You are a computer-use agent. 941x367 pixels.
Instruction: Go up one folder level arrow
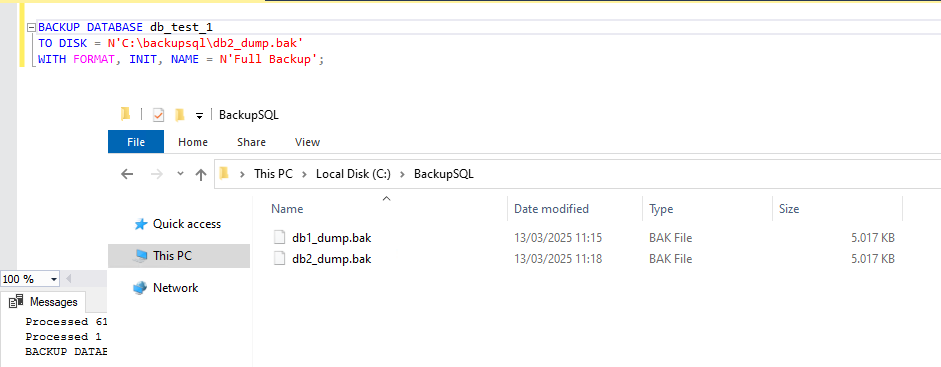[x=201, y=174]
